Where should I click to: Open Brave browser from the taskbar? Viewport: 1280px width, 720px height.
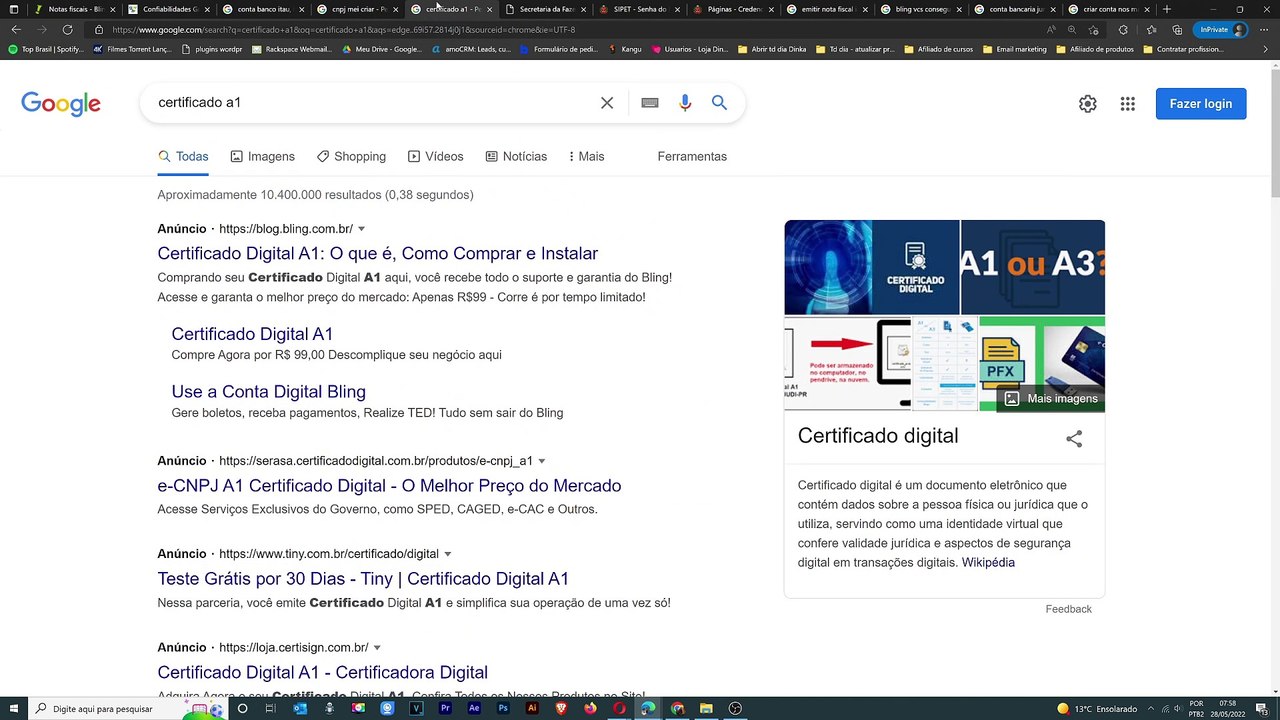tap(561, 709)
